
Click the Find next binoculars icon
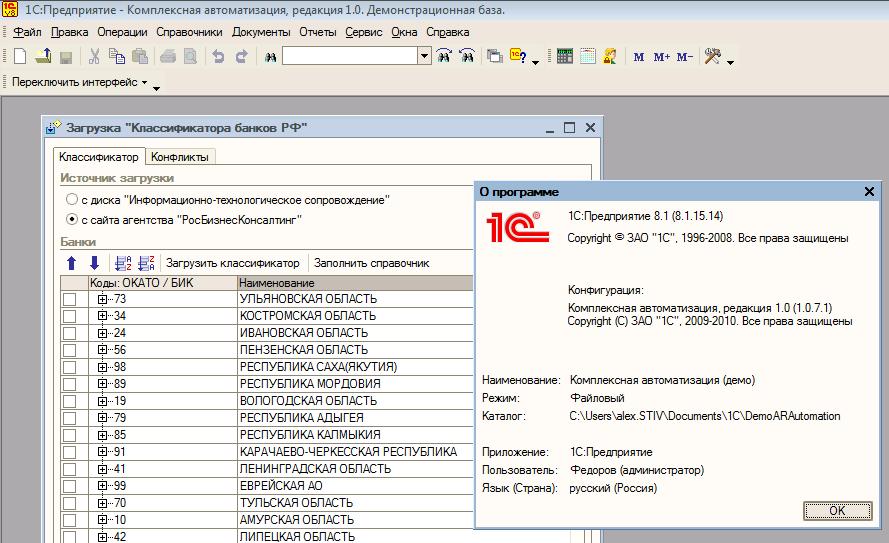(x=444, y=56)
